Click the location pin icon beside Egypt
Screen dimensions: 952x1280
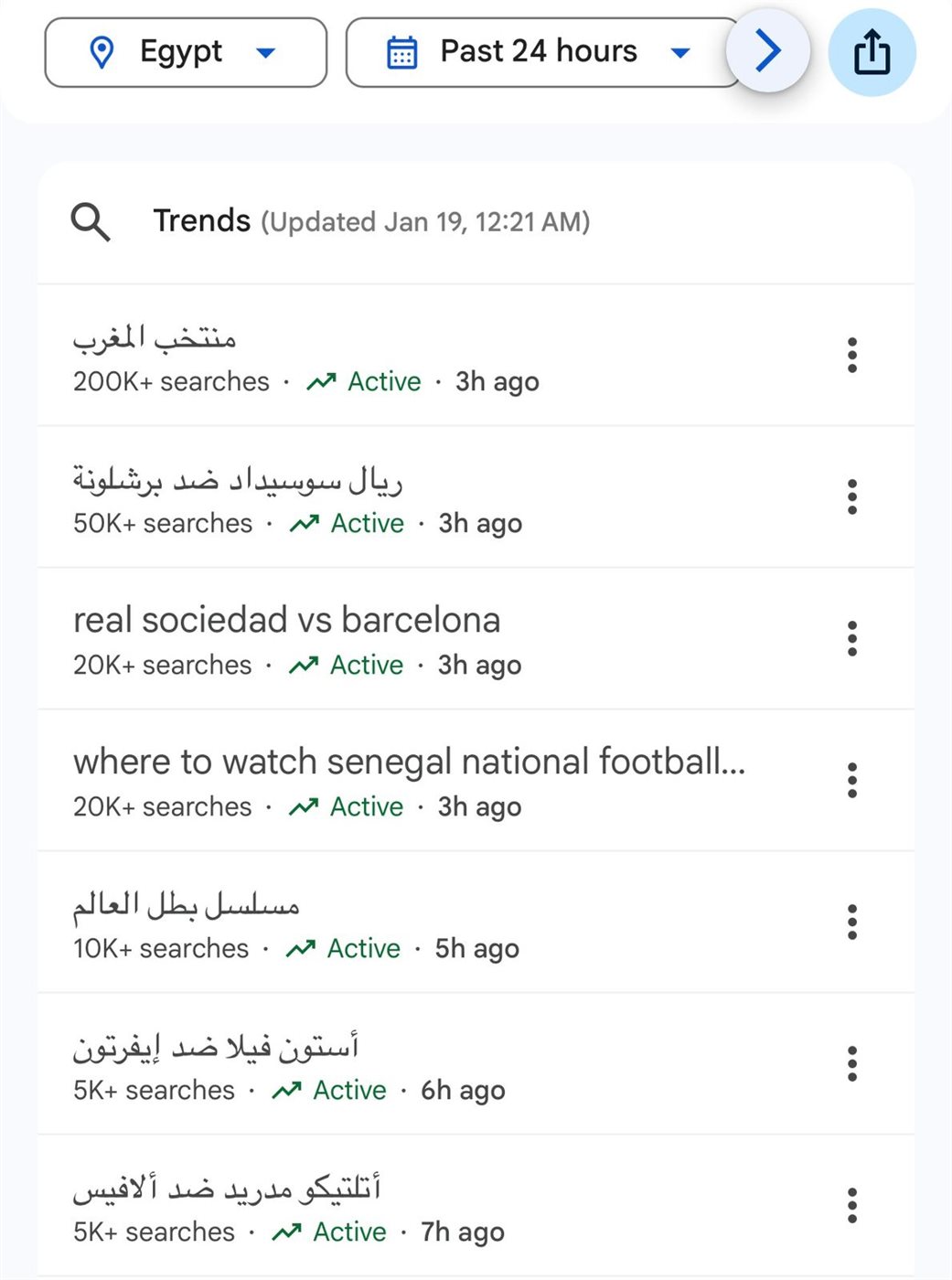[x=102, y=52]
